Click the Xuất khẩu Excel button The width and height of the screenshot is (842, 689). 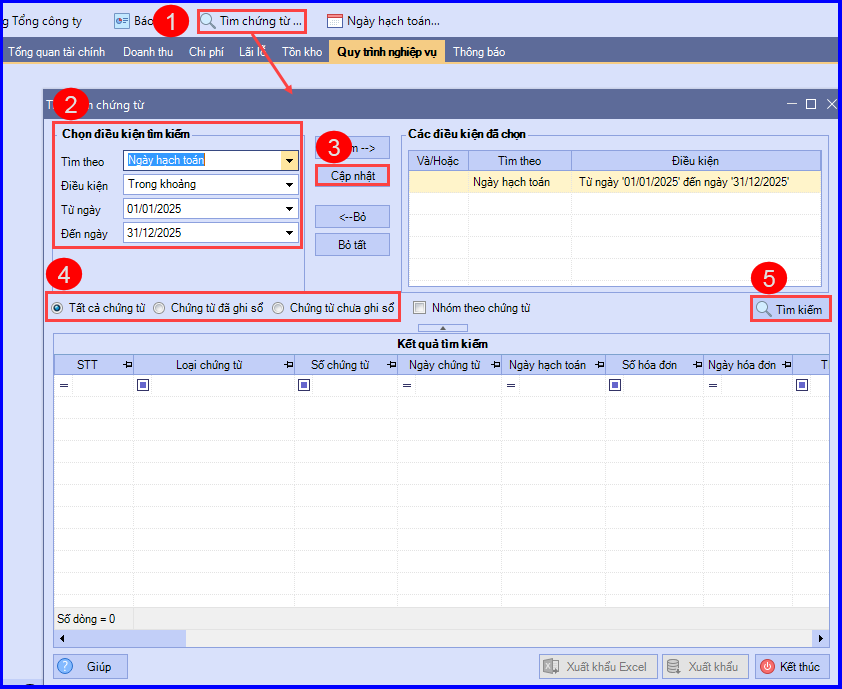(x=598, y=666)
